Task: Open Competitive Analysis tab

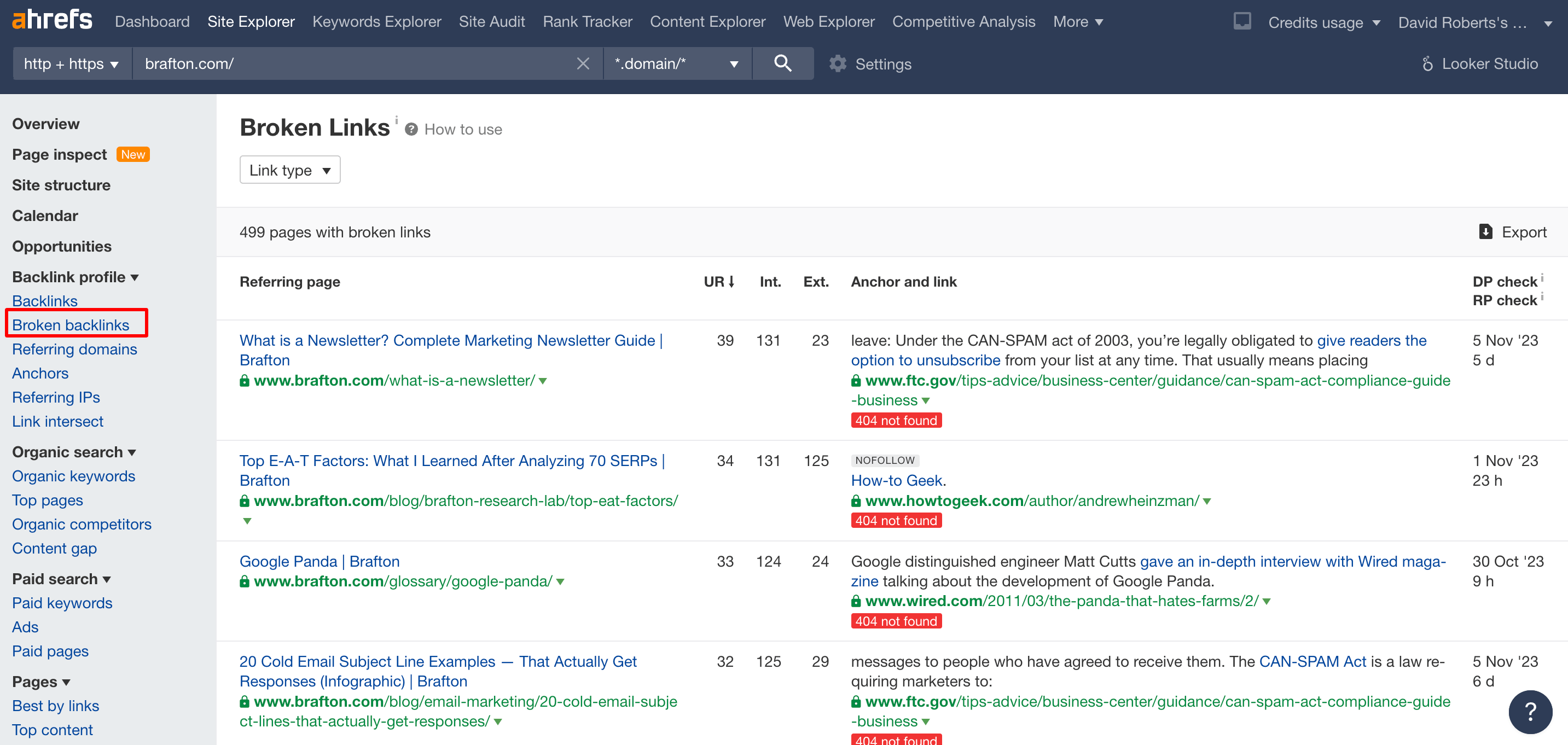Action: coord(963,21)
